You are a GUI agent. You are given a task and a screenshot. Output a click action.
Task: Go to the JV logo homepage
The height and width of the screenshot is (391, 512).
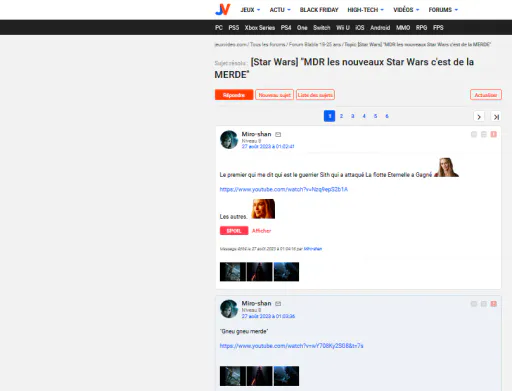pos(223,9)
